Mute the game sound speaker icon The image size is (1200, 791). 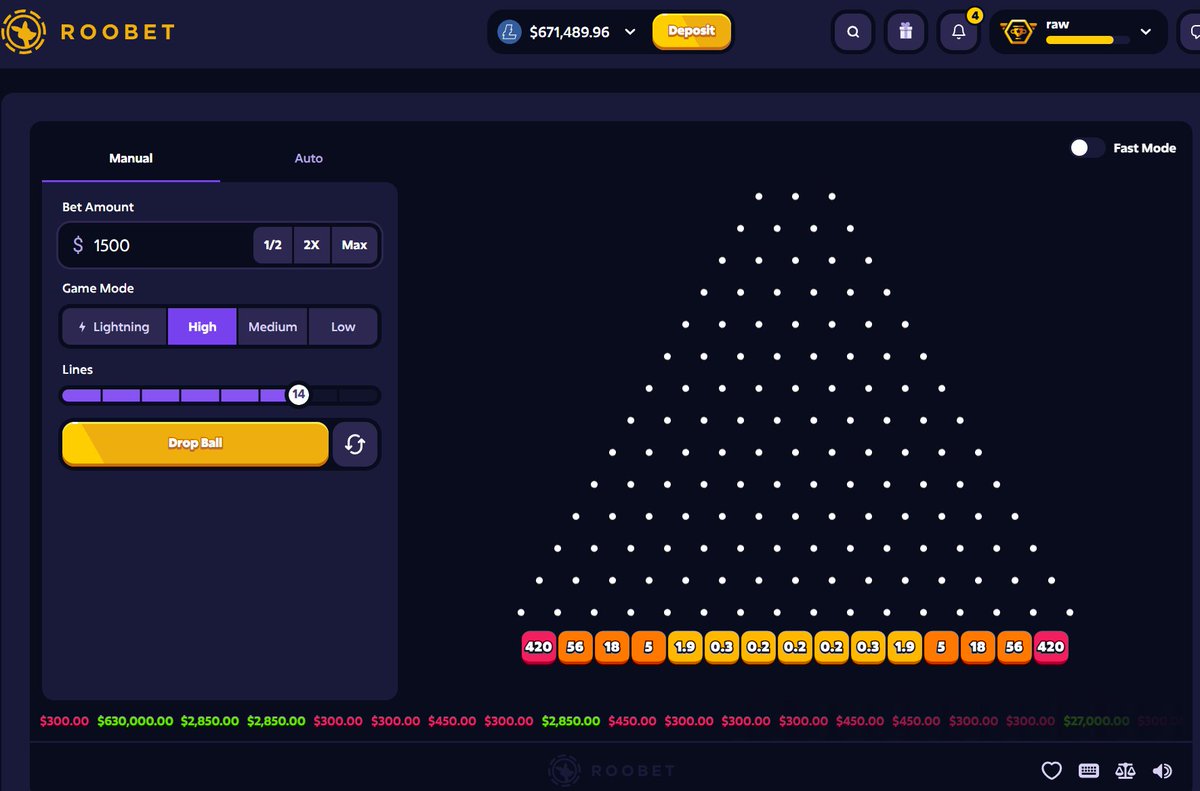1162,770
